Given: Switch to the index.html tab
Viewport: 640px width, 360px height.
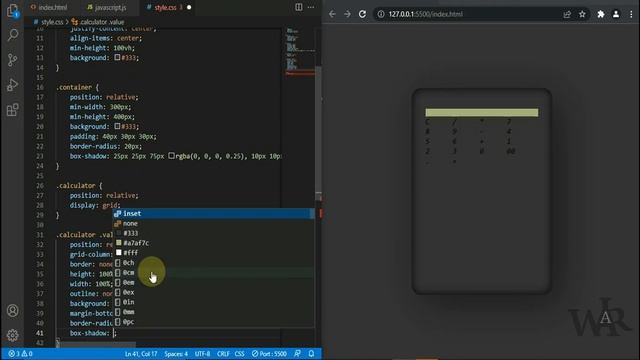Looking at the screenshot, I should click(x=49, y=7).
